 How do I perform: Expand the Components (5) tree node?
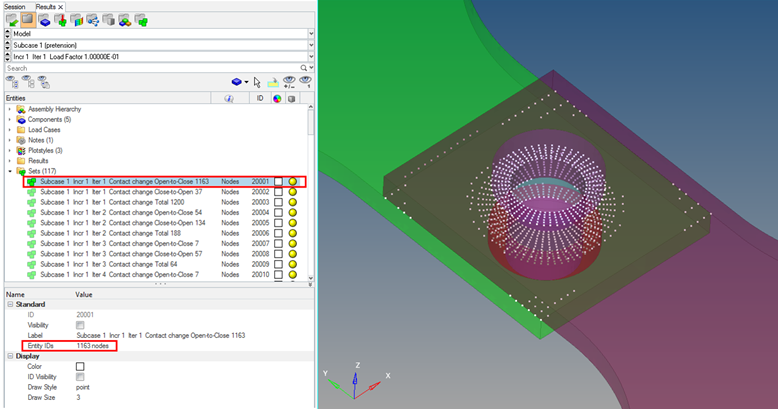(9, 119)
